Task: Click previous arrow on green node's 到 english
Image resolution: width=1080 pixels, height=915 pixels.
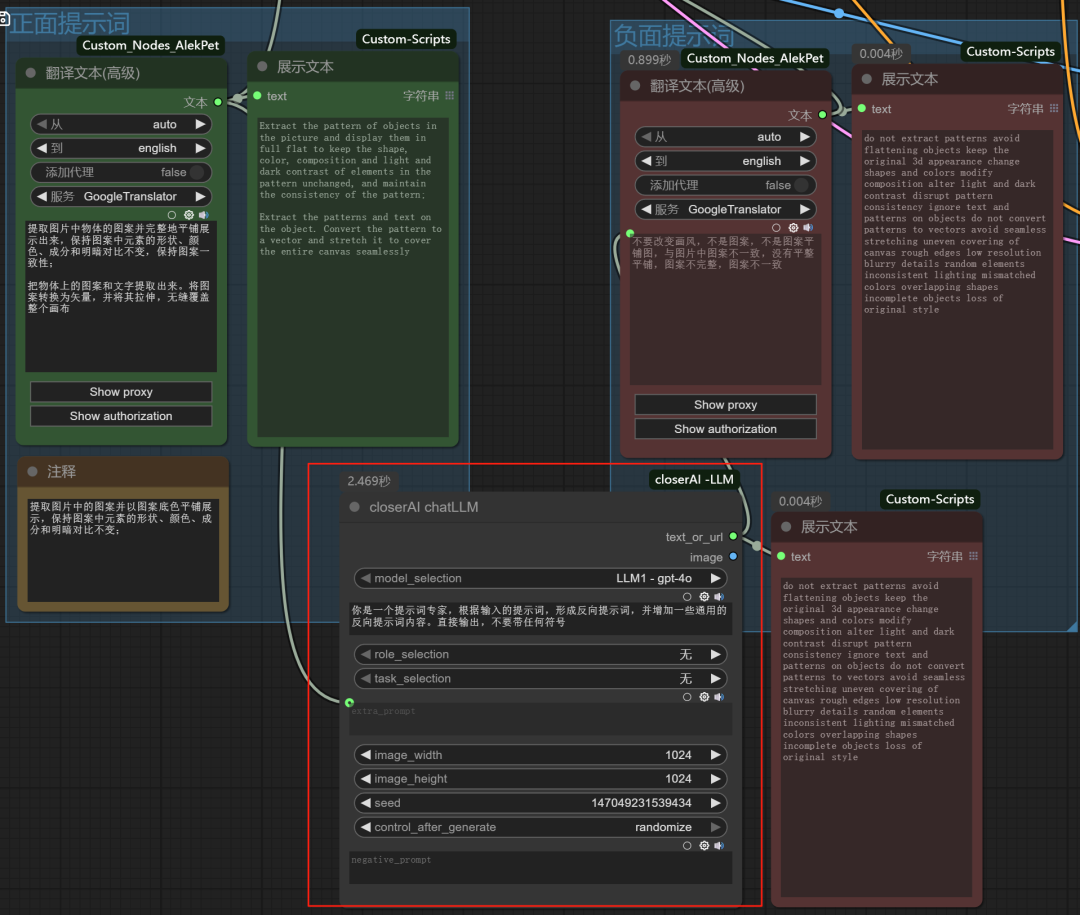Action: pyautogui.click(x=41, y=148)
